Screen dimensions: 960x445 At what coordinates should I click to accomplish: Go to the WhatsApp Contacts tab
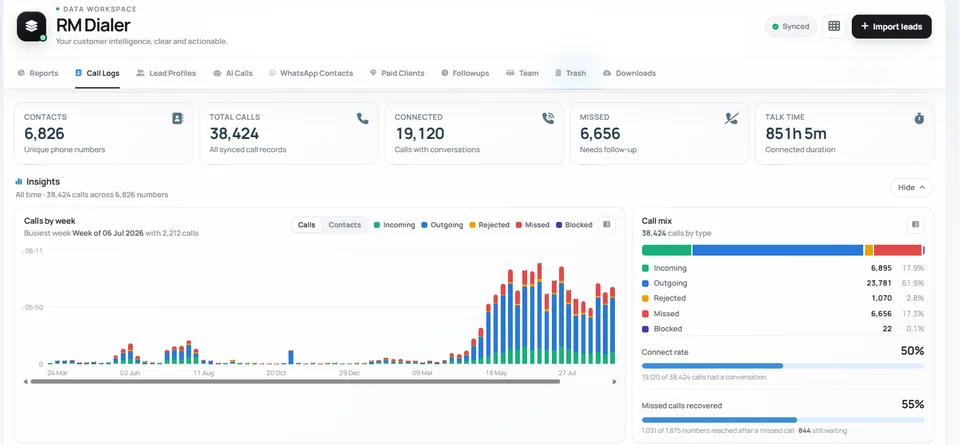click(x=310, y=73)
